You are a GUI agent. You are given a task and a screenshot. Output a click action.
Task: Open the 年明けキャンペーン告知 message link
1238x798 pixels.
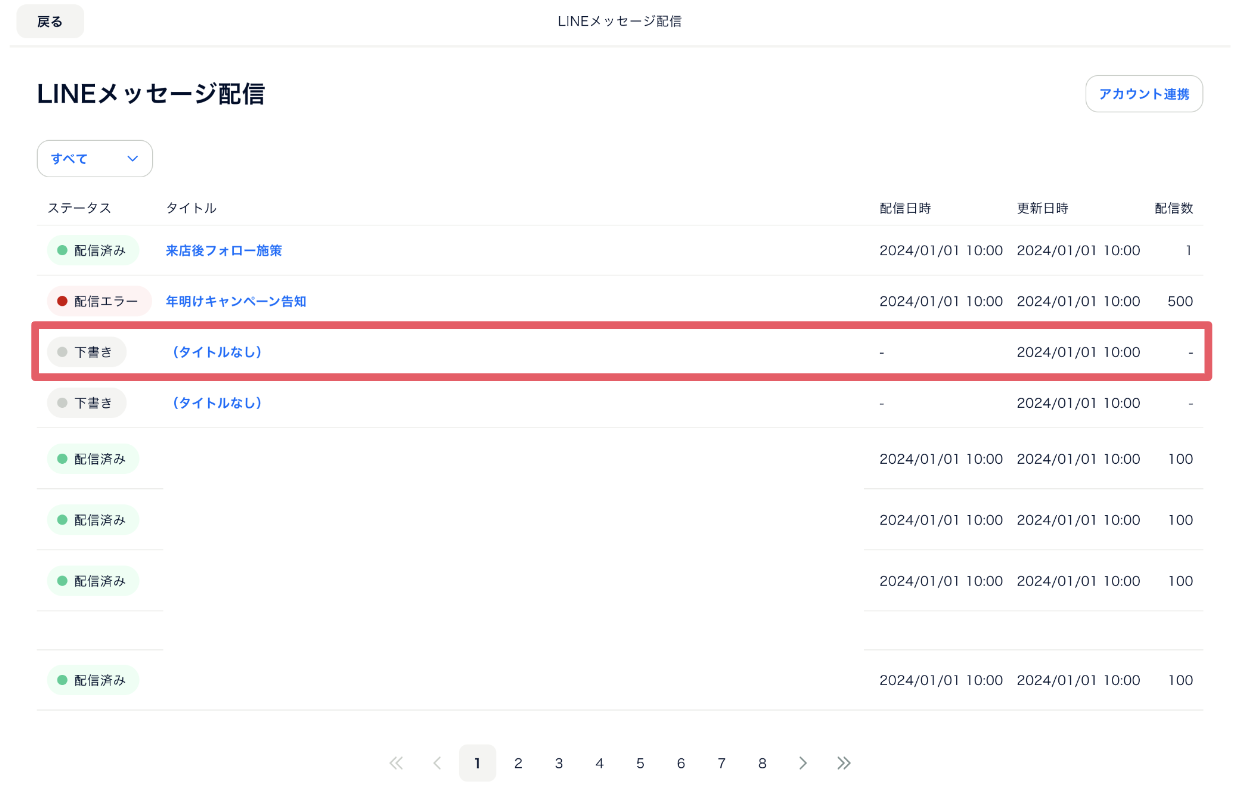click(x=236, y=301)
